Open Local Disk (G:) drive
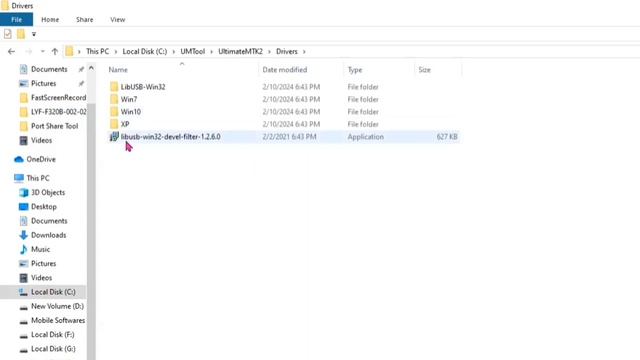Image resolution: width=640 pixels, height=360 pixels. (53, 349)
